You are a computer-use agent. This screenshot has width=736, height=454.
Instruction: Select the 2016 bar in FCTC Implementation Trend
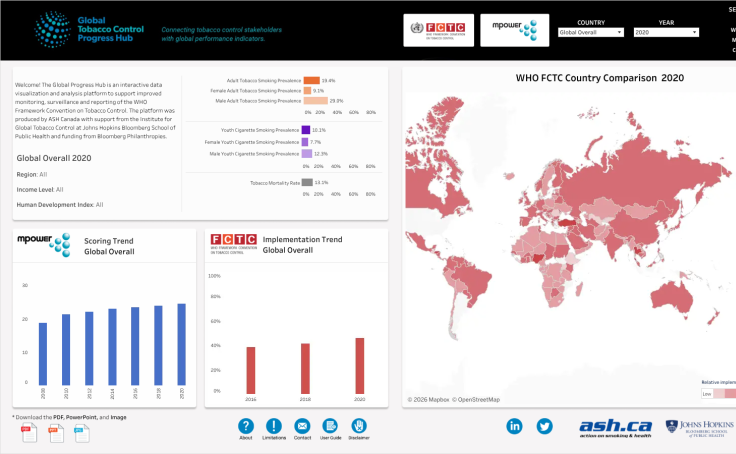[x=251, y=370]
